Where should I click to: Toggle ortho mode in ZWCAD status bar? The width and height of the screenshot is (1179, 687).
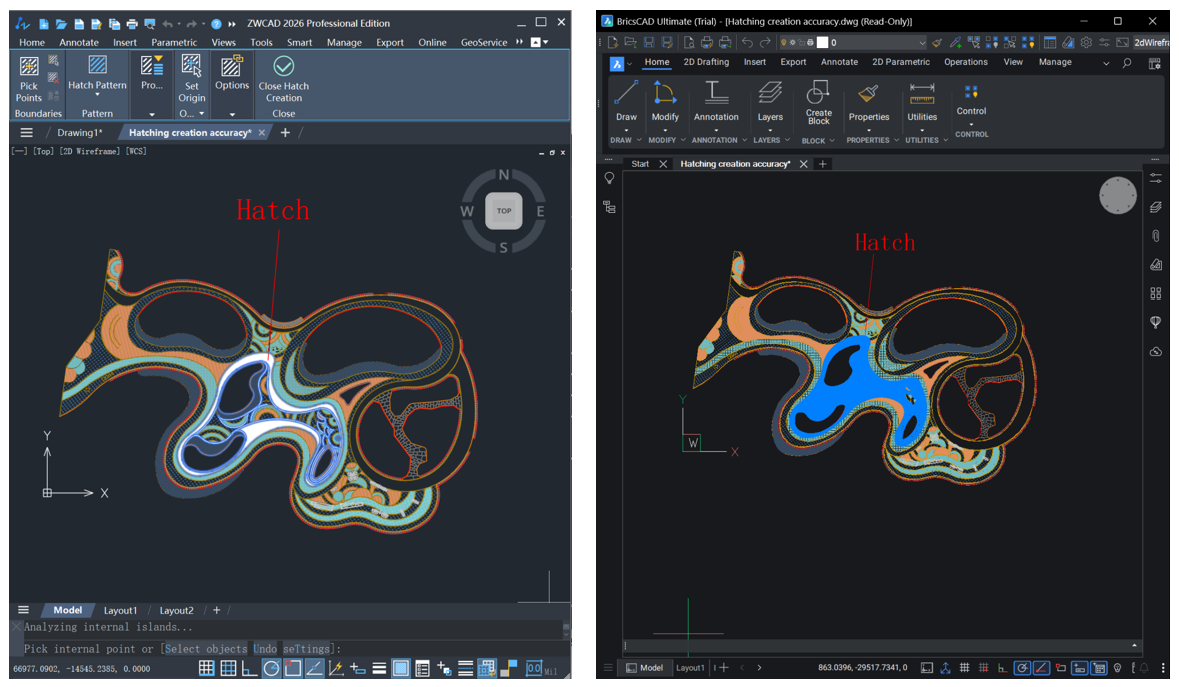pyautogui.click(x=249, y=667)
